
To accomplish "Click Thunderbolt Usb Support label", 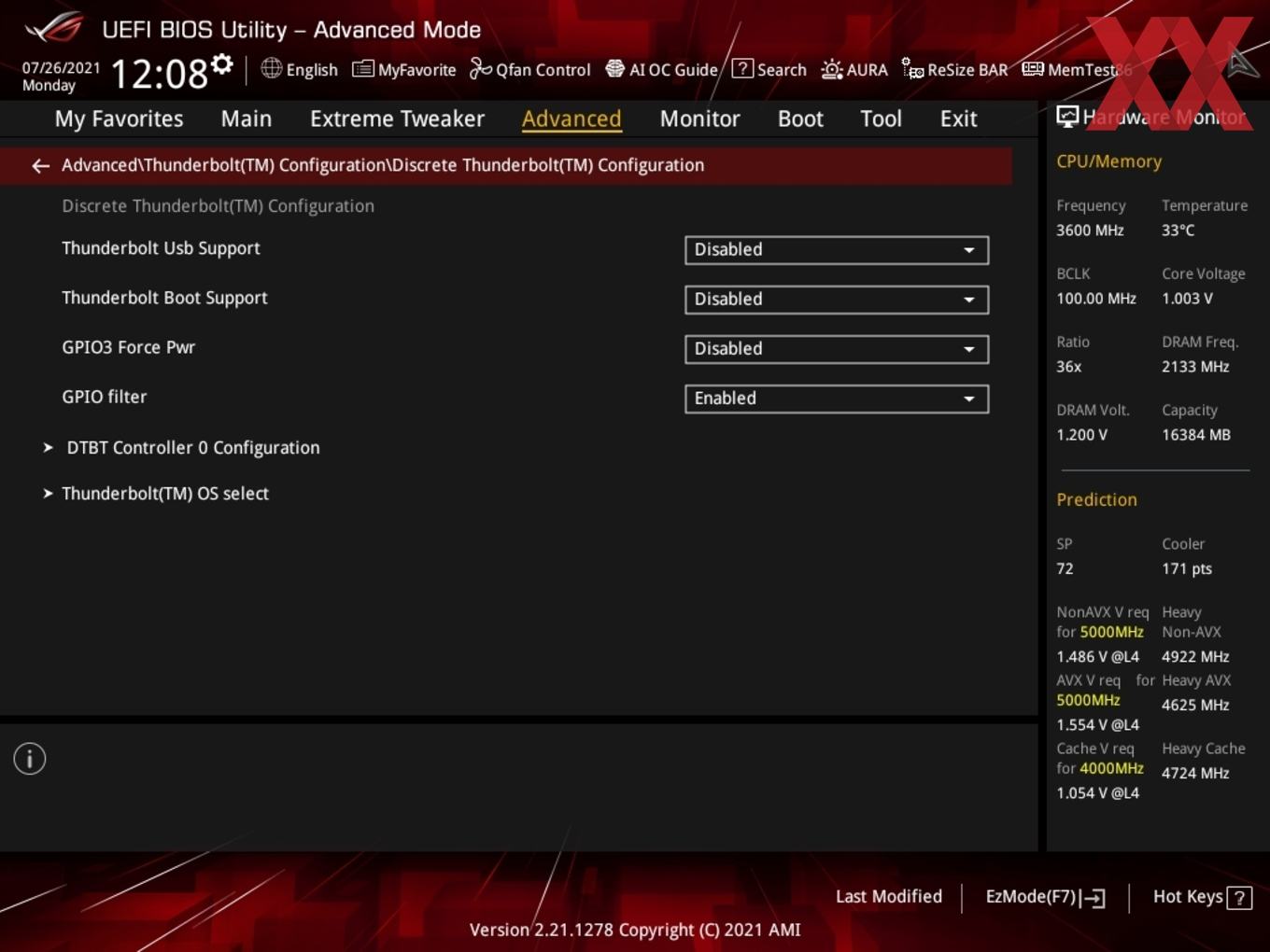I will pyautogui.click(x=161, y=248).
